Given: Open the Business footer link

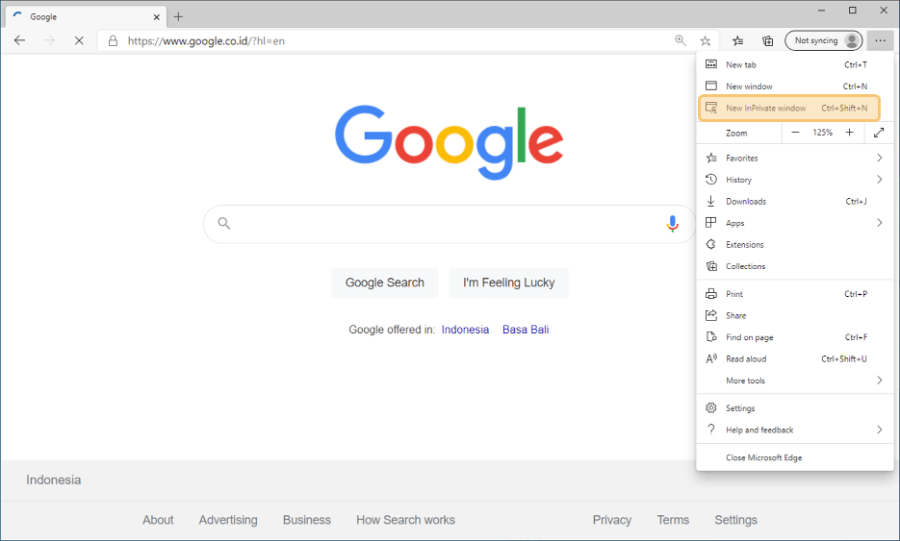Looking at the screenshot, I should pyautogui.click(x=307, y=520).
